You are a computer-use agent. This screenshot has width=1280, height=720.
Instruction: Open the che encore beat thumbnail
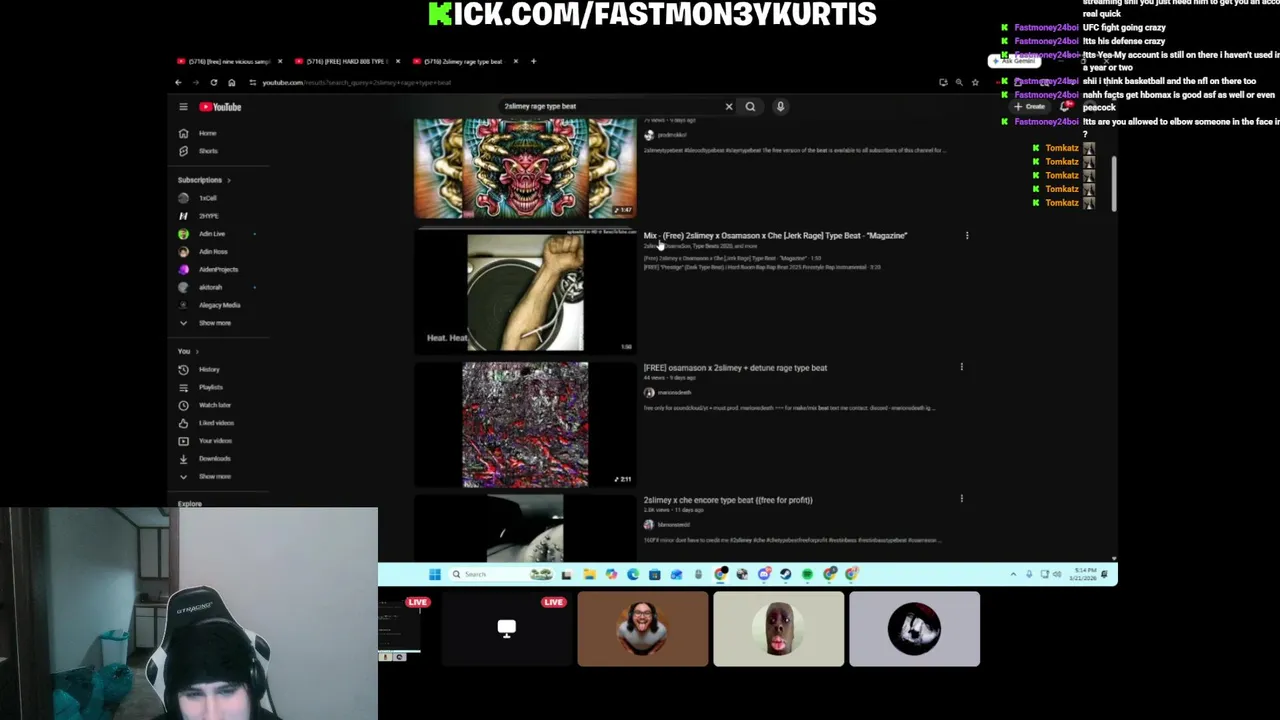pyautogui.click(x=525, y=527)
